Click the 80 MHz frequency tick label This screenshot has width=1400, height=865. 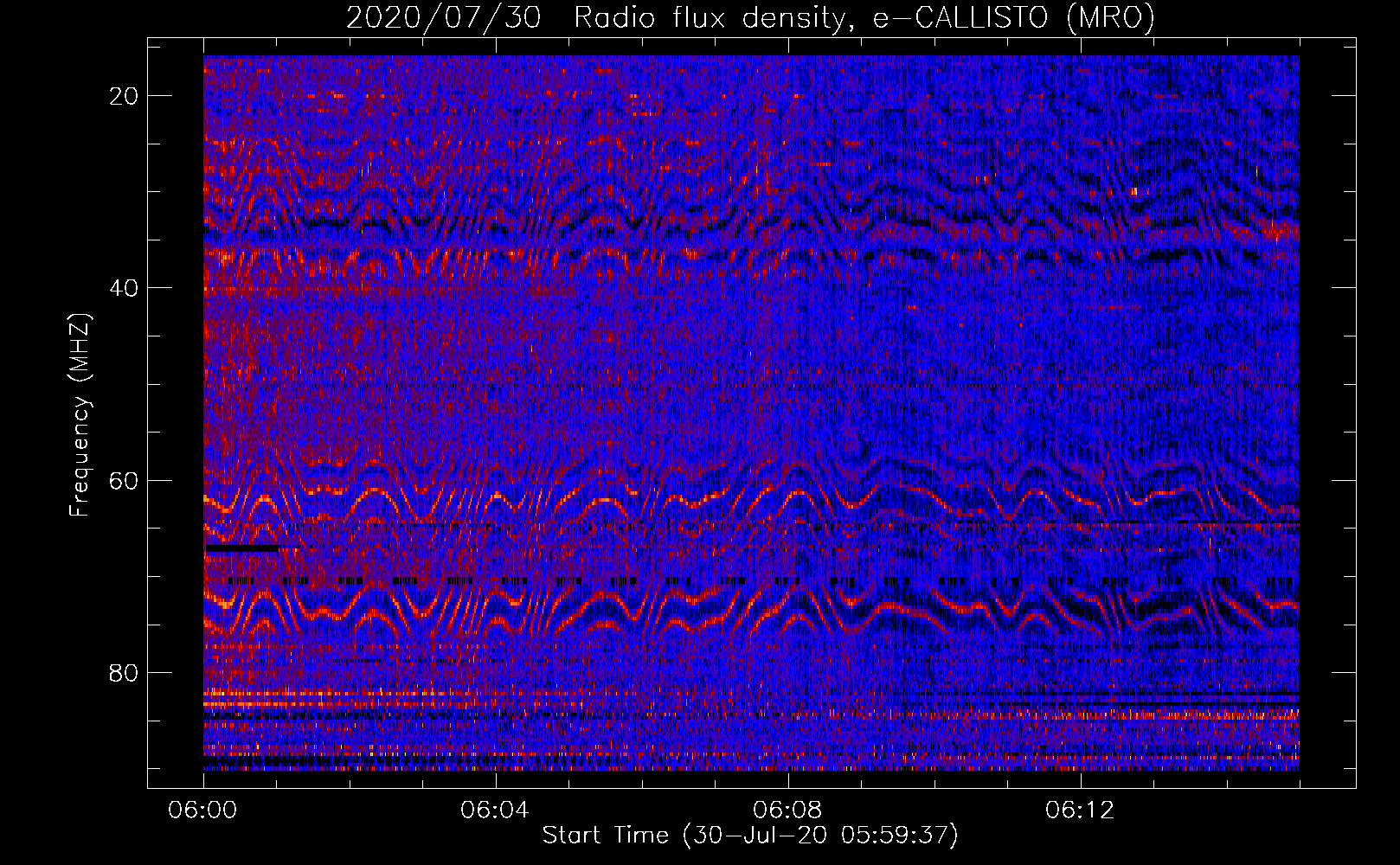[125, 672]
